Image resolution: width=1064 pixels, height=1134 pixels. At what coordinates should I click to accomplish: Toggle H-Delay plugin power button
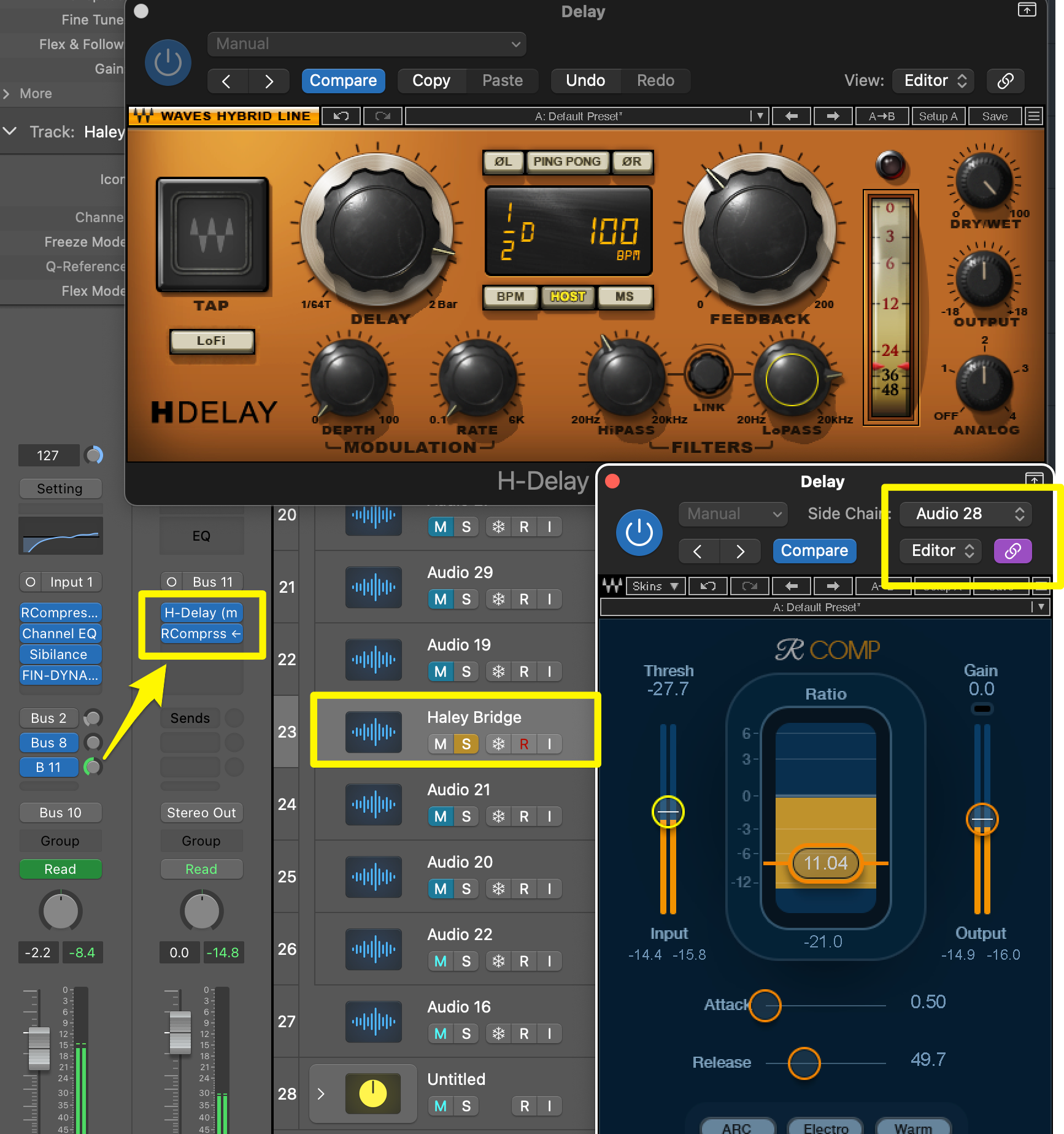click(168, 63)
